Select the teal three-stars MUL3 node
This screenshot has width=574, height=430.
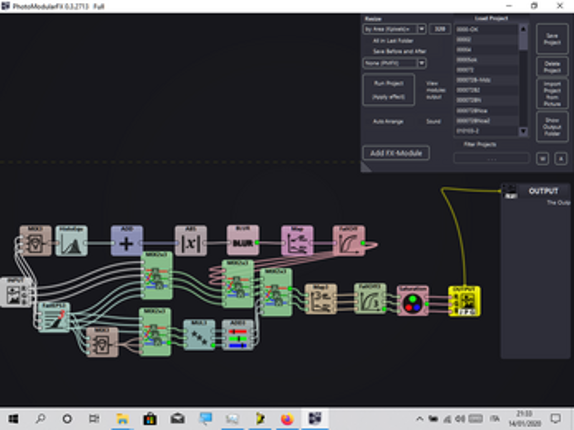click(199, 335)
